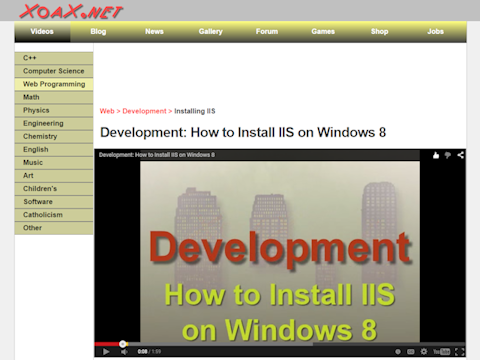Viewport: 480px width, 360px height.
Task: Select Other in the sidebar
Action: pyautogui.click(x=54, y=228)
